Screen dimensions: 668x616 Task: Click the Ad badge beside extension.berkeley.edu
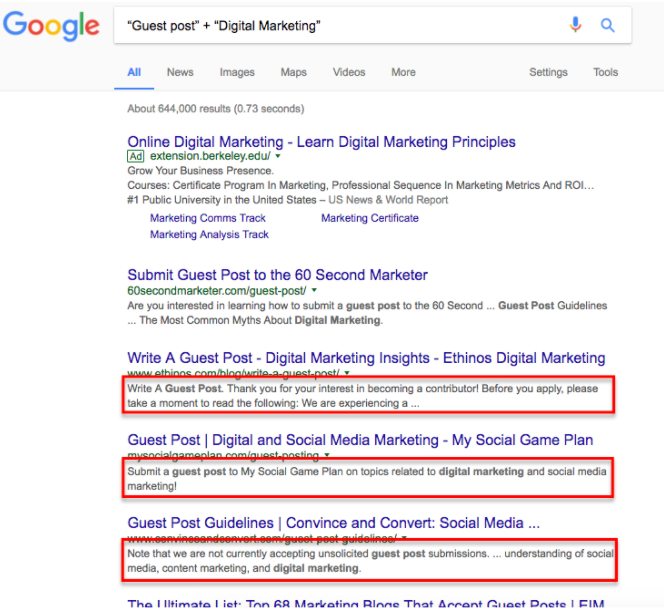pos(135,156)
